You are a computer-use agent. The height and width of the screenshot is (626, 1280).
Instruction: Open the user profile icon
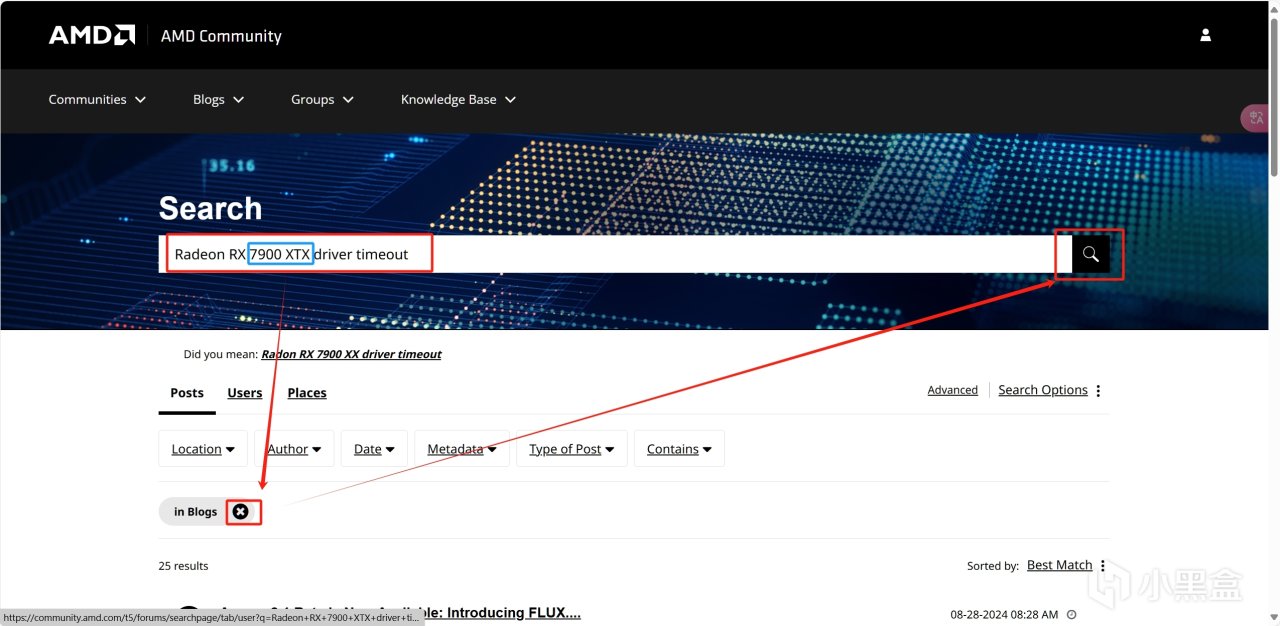[1205, 35]
